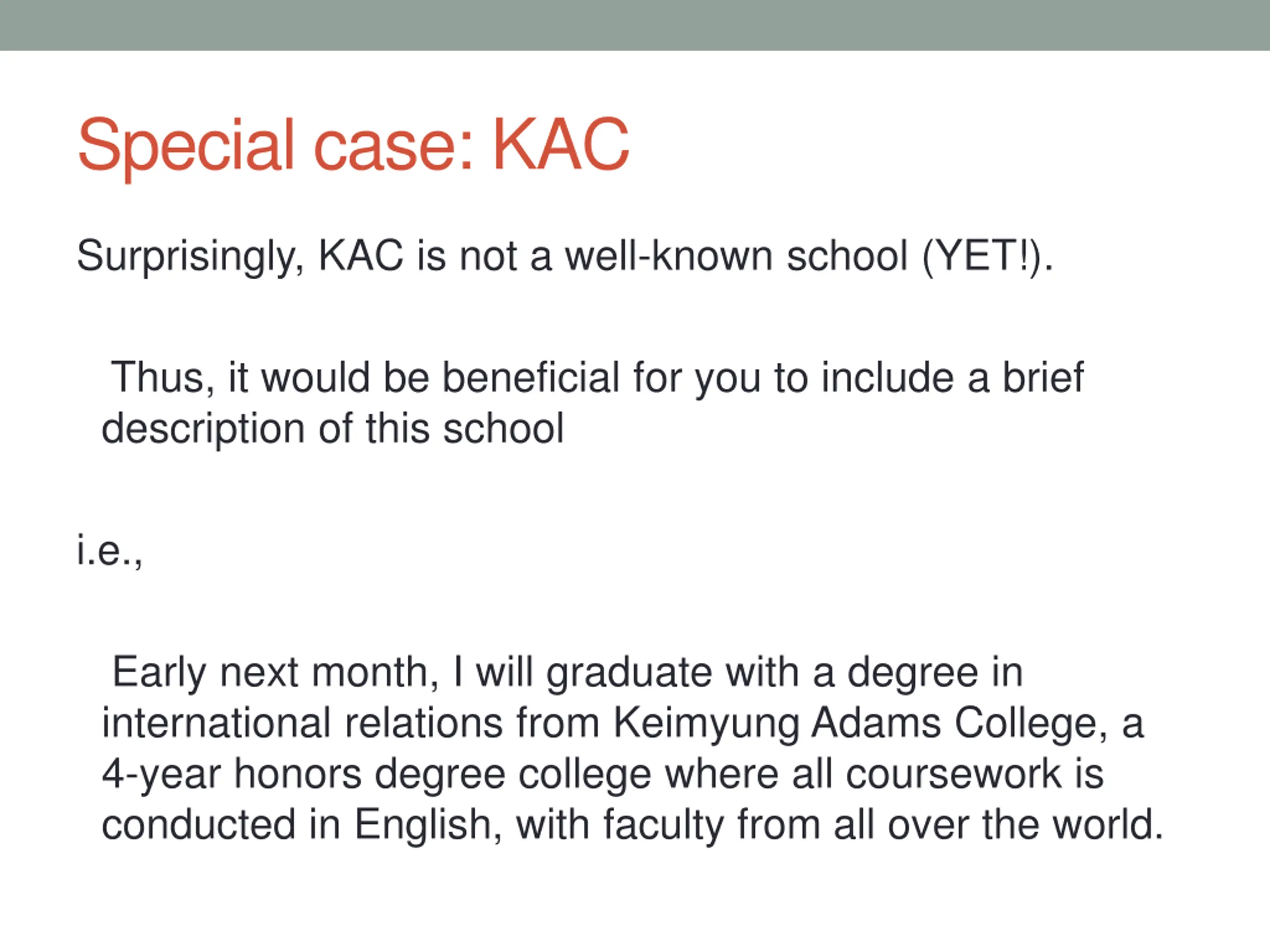Click the word "Special" in the title
Screen dimensions: 1270x952
(x=186, y=145)
